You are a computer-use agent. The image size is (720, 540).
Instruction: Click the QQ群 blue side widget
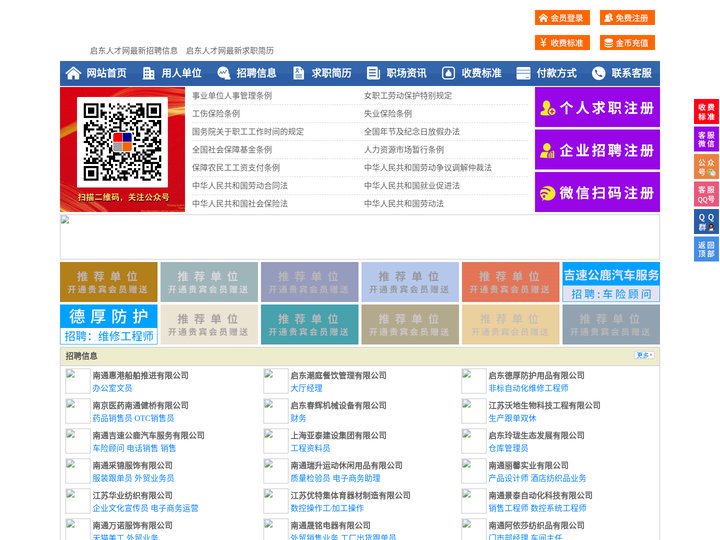tap(706, 222)
